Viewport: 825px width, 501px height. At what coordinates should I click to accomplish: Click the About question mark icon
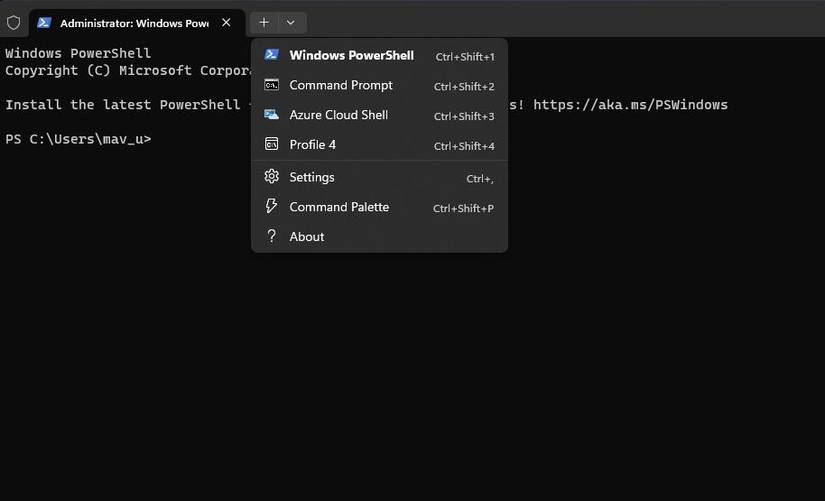coord(271,237)
